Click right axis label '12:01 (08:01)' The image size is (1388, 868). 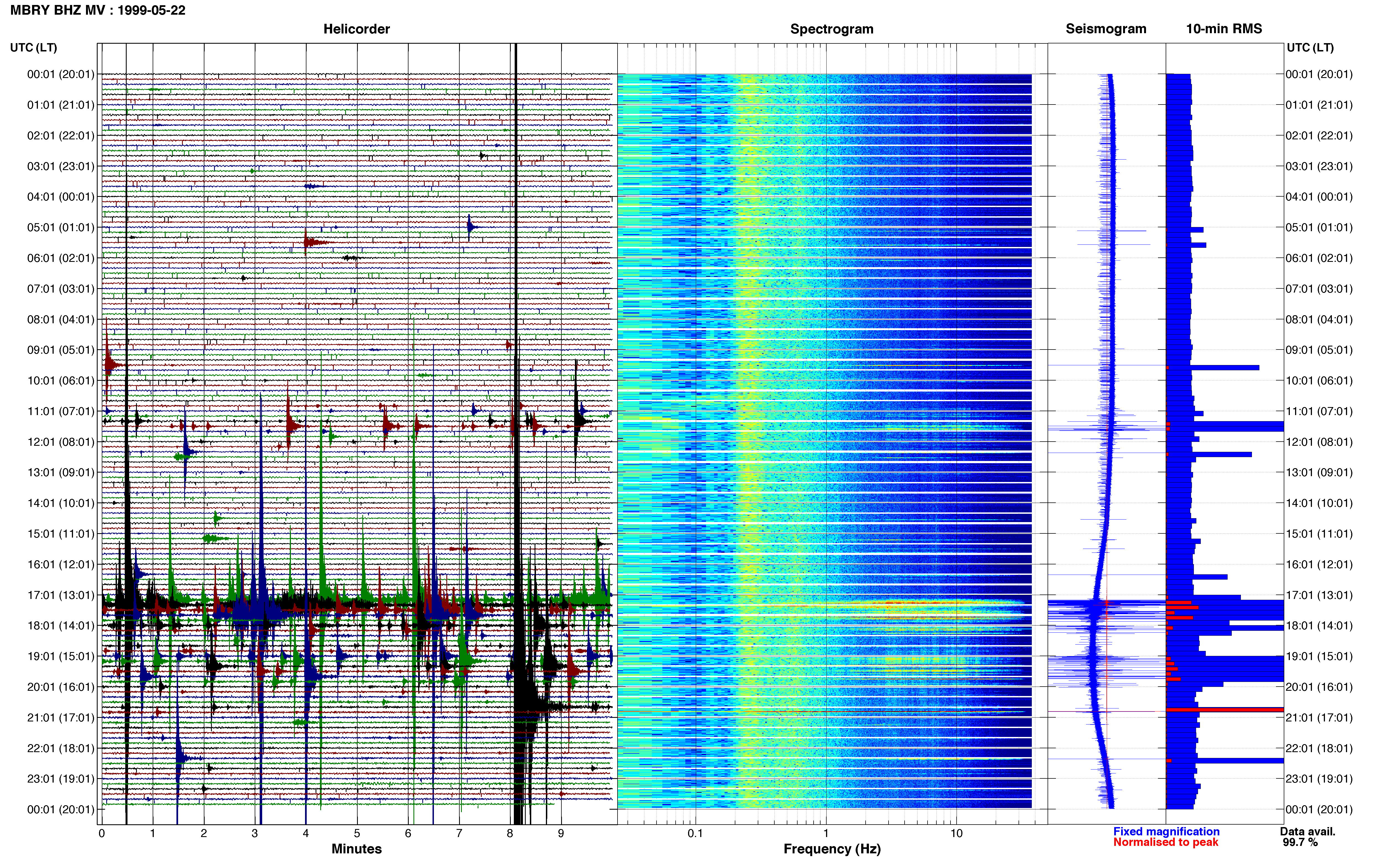(1319, 442)
